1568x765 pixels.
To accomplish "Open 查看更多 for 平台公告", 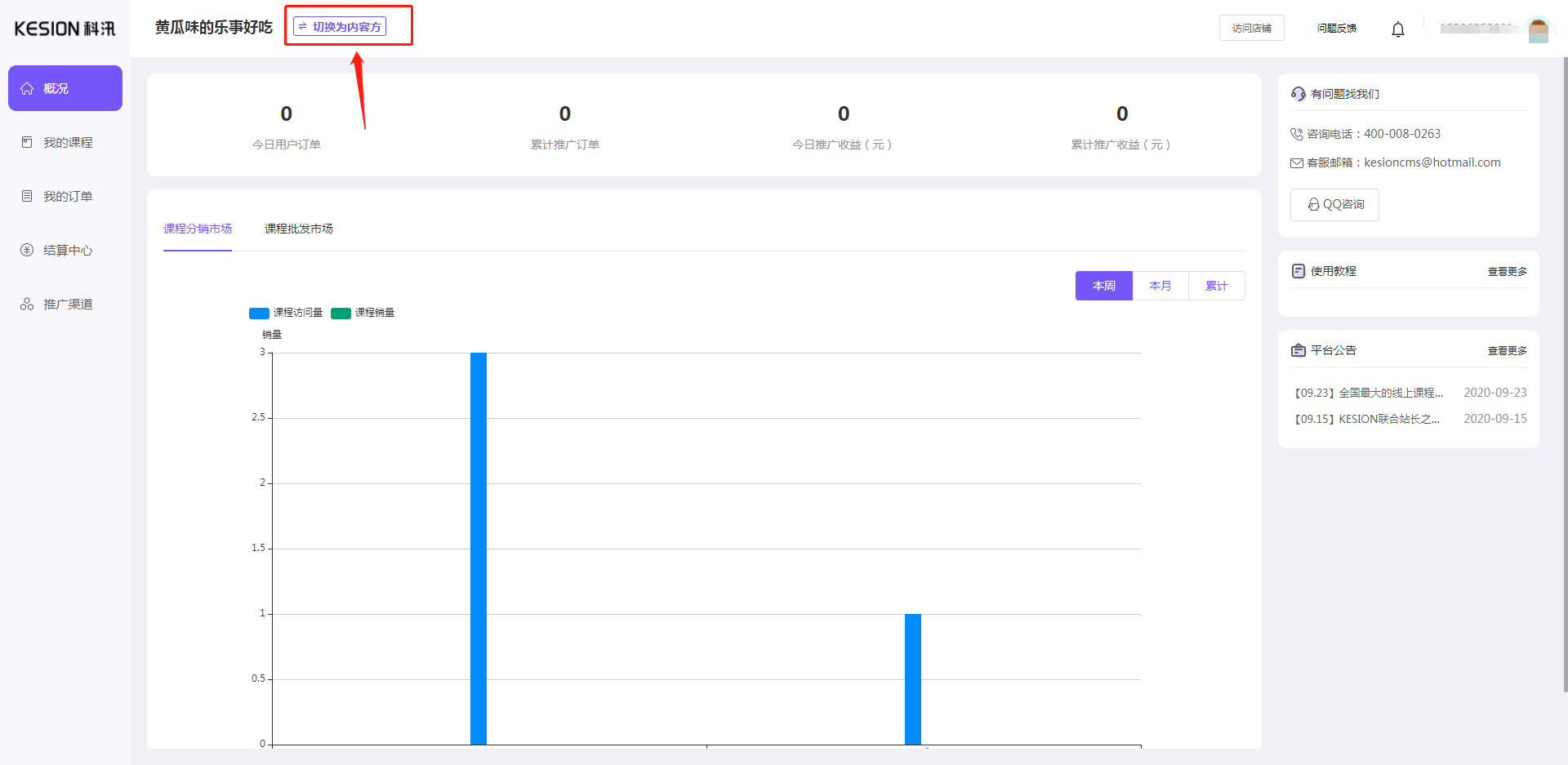I will [x=1507, y=351].
